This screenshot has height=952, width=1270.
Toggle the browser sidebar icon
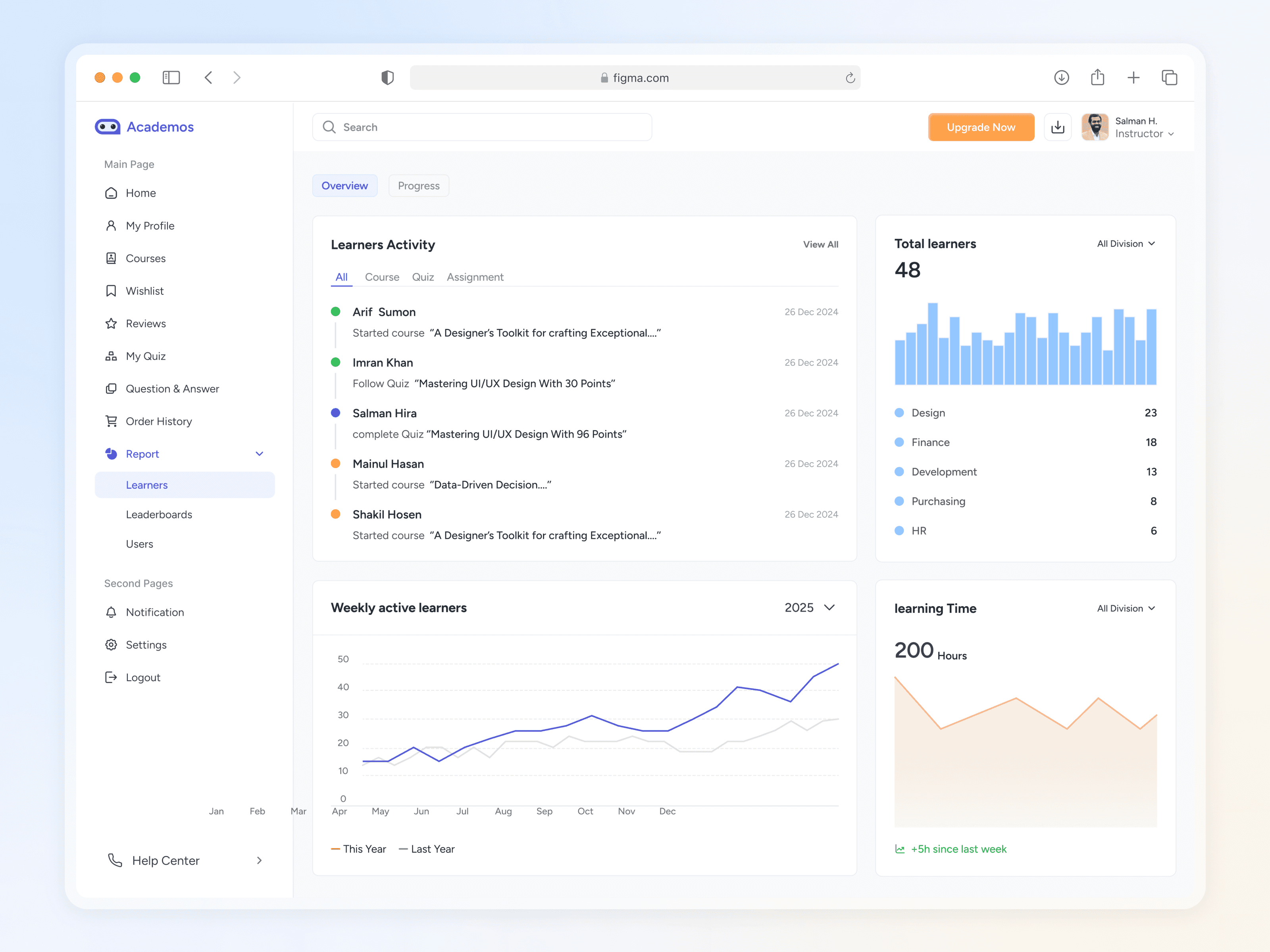point(171,77)
